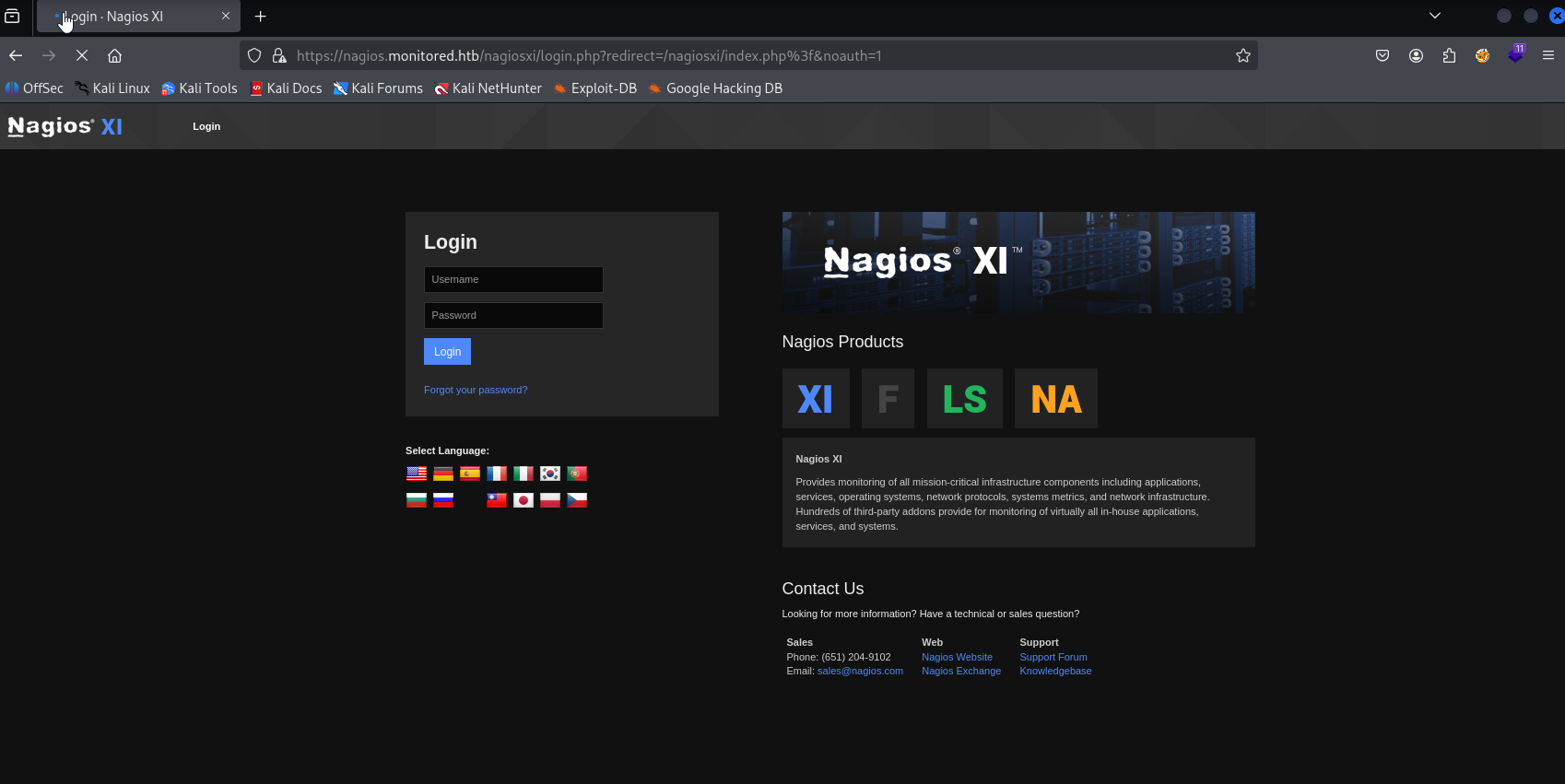Choose the German flag language
Viewport: 1565px width, 784px height.
tap(443, 474)
